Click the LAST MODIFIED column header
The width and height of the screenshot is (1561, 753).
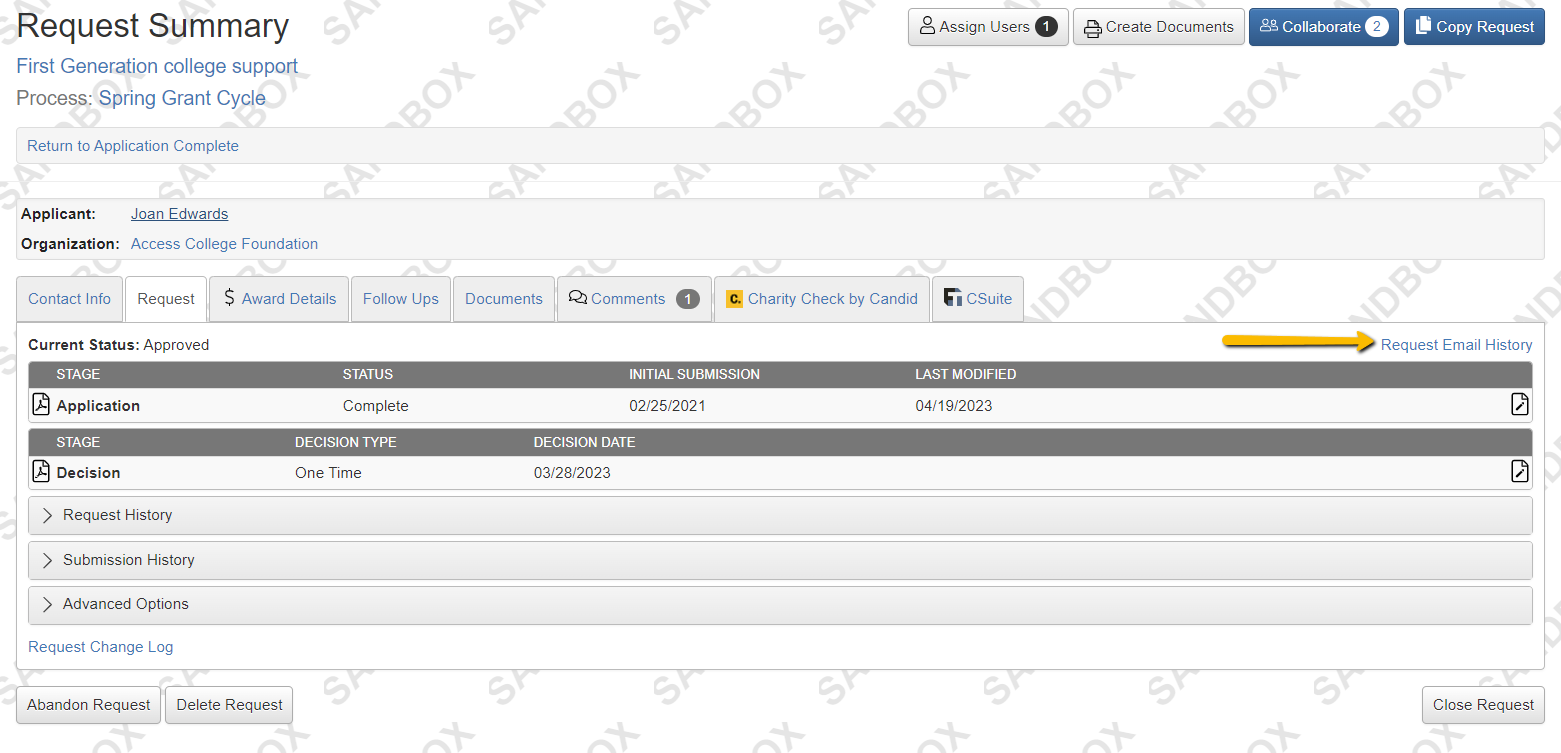pos(965,375)
